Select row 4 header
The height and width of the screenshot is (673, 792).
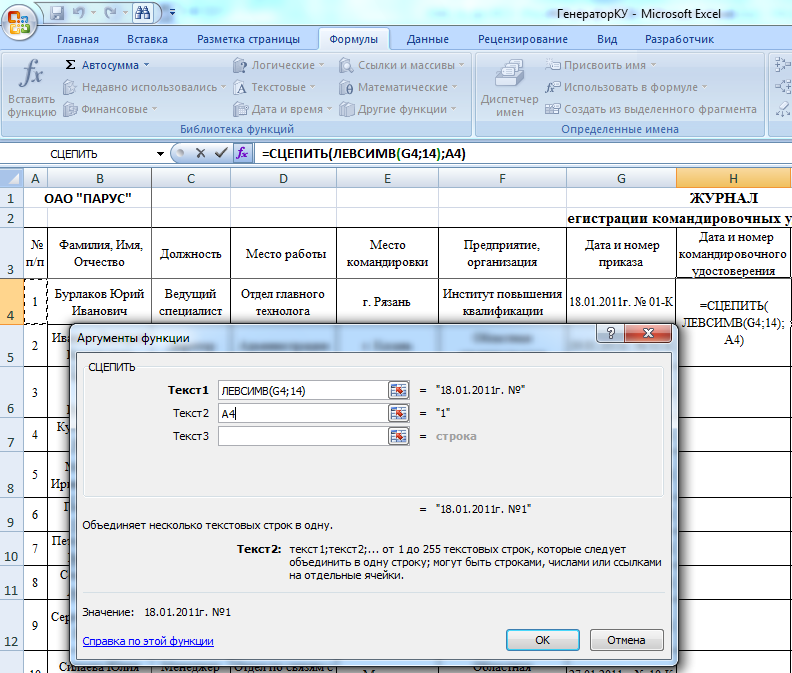click(x=11, y=301)
